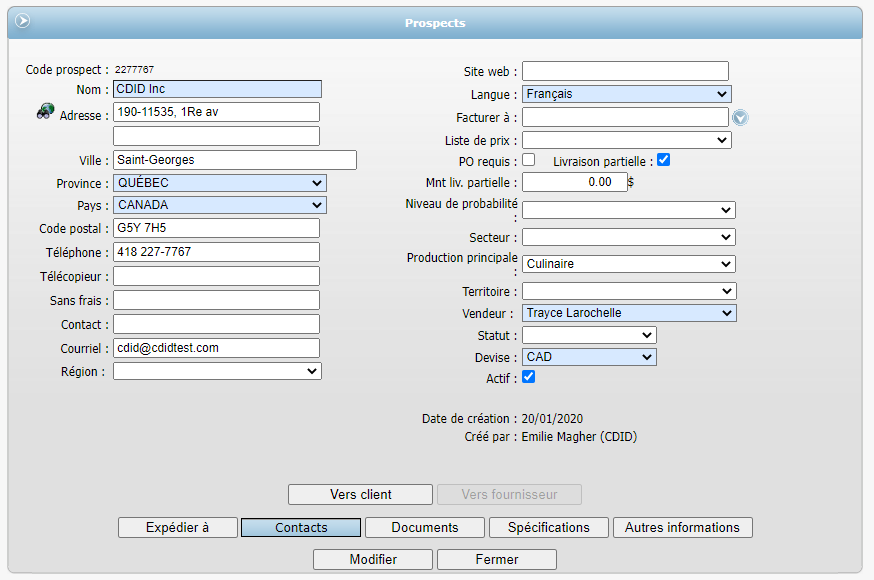
Task: Open the Devise dropdown showing CAD
Action: [x=589, y=357]
